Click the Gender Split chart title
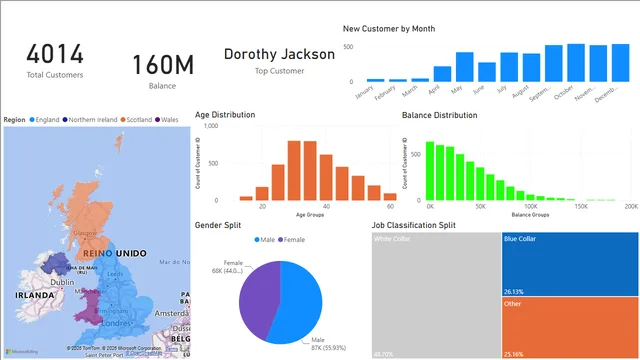640x360 pixels. tap(218, 225)
